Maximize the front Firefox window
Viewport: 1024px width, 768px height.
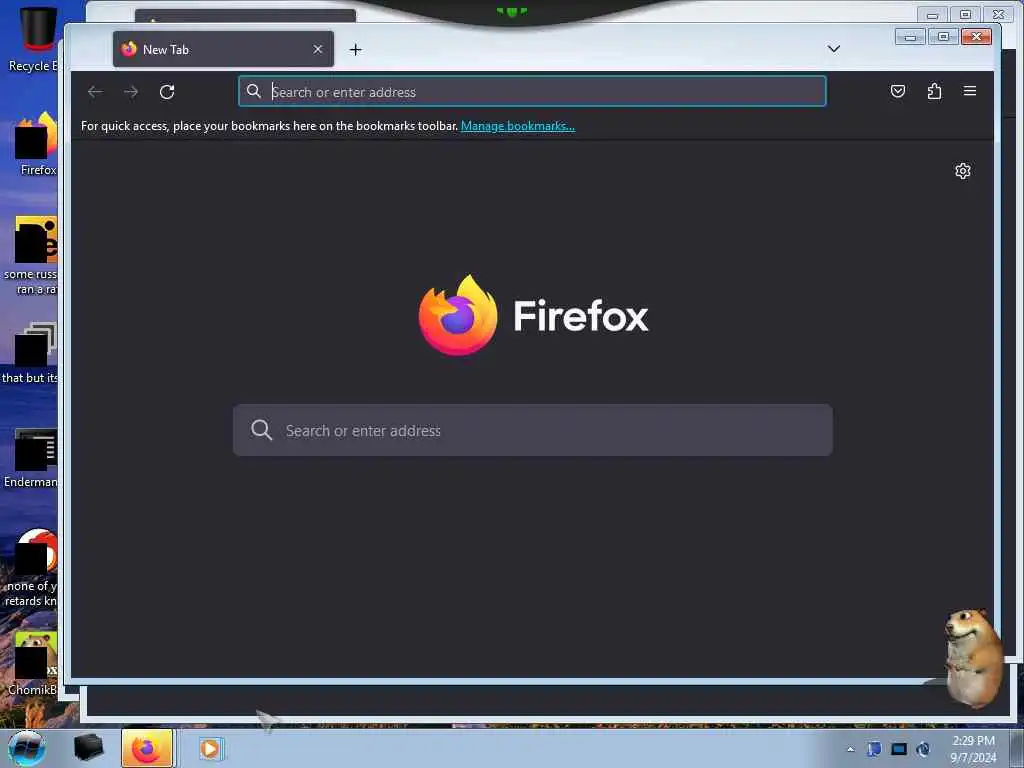pyautogui.click(x=943, y=37)
